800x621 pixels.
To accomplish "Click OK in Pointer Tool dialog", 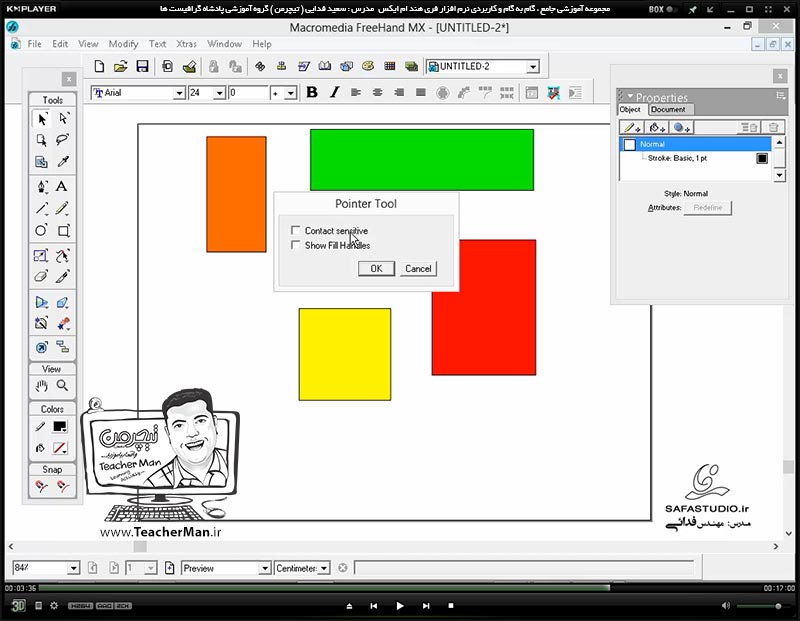I will 377,268.
